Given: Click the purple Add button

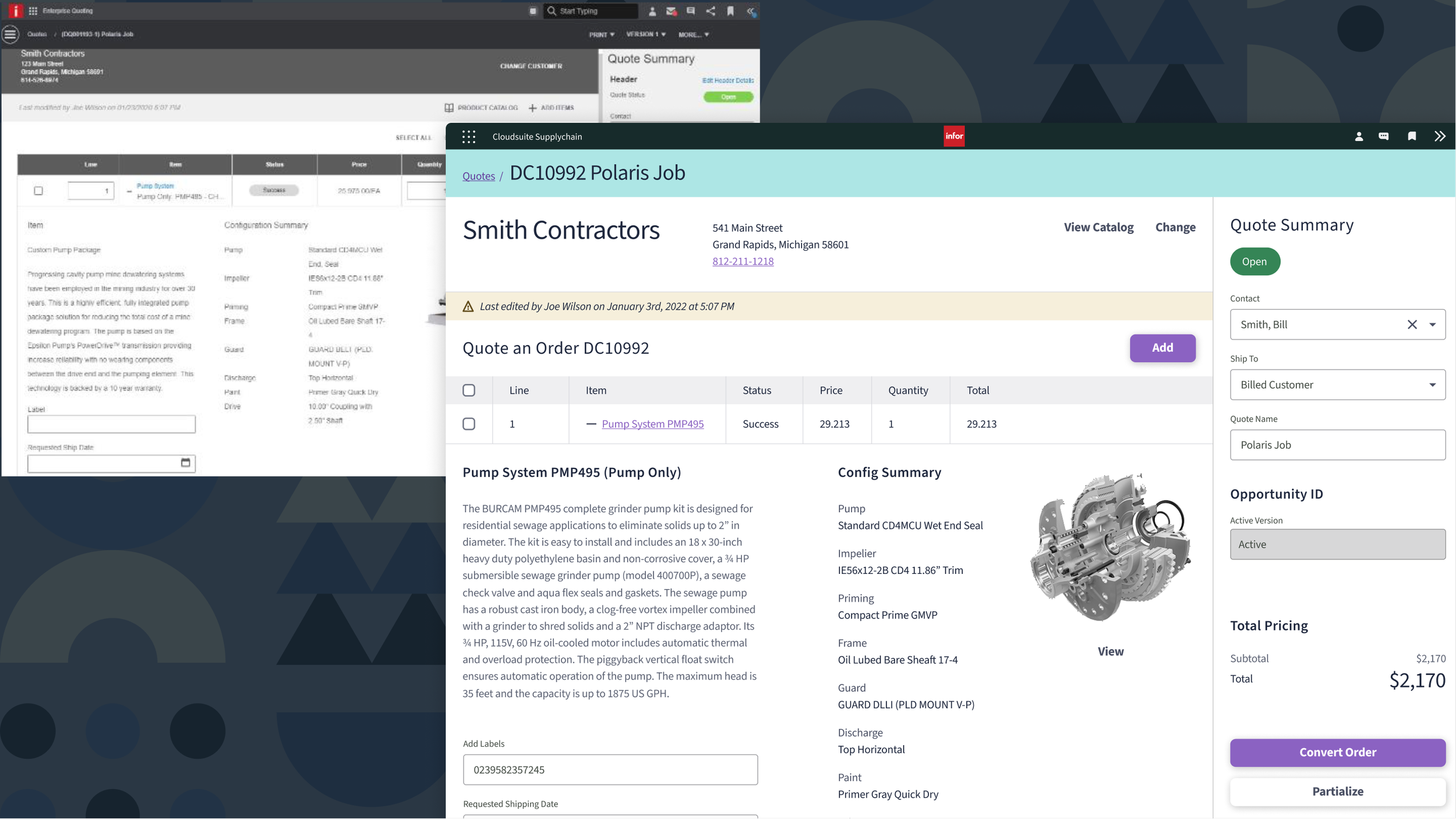Looking at the screenshot, I should click(1162, 348).
